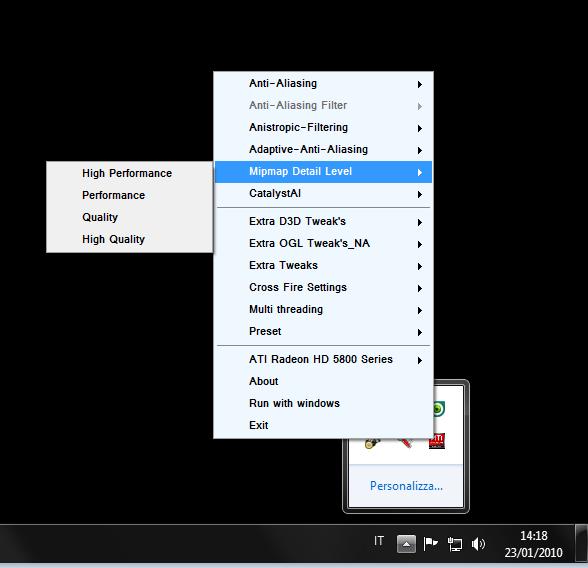Expand the Multi threading submenu

coord(323,310)
